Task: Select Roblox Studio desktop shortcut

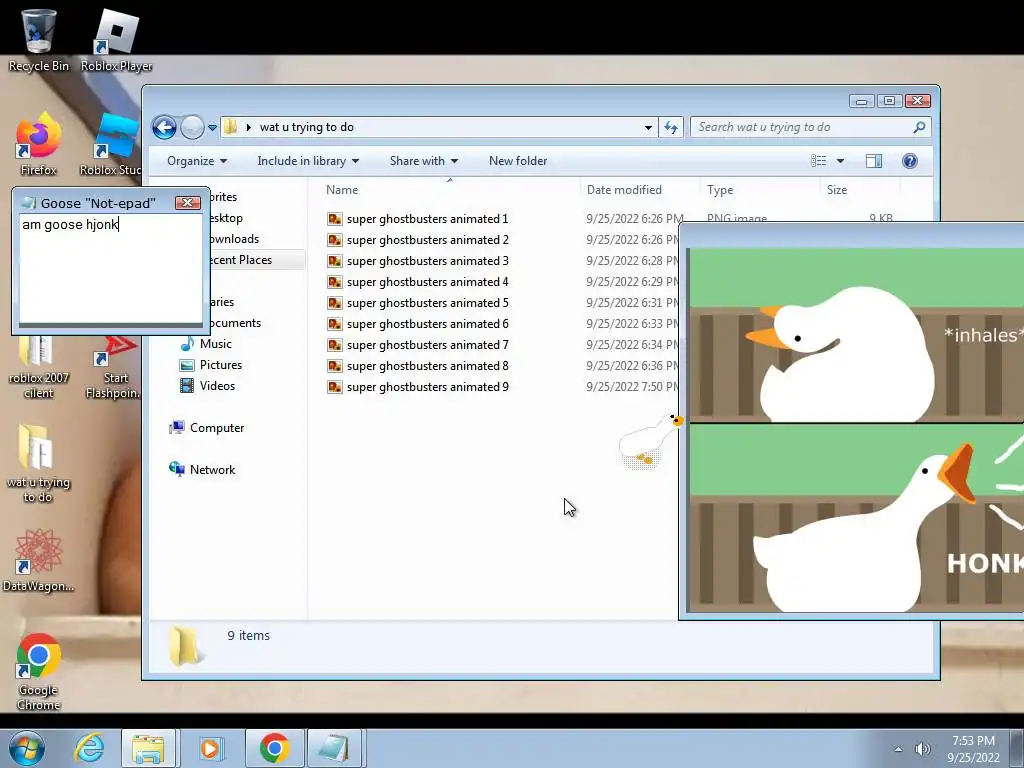Action: pyautogui.click(x=111, y=145)
